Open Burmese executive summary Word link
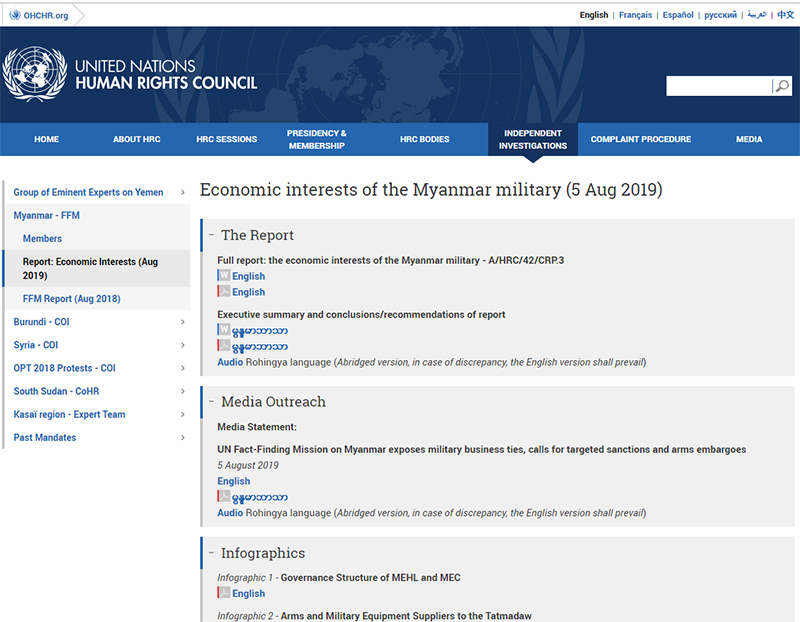 coord(260,331)
